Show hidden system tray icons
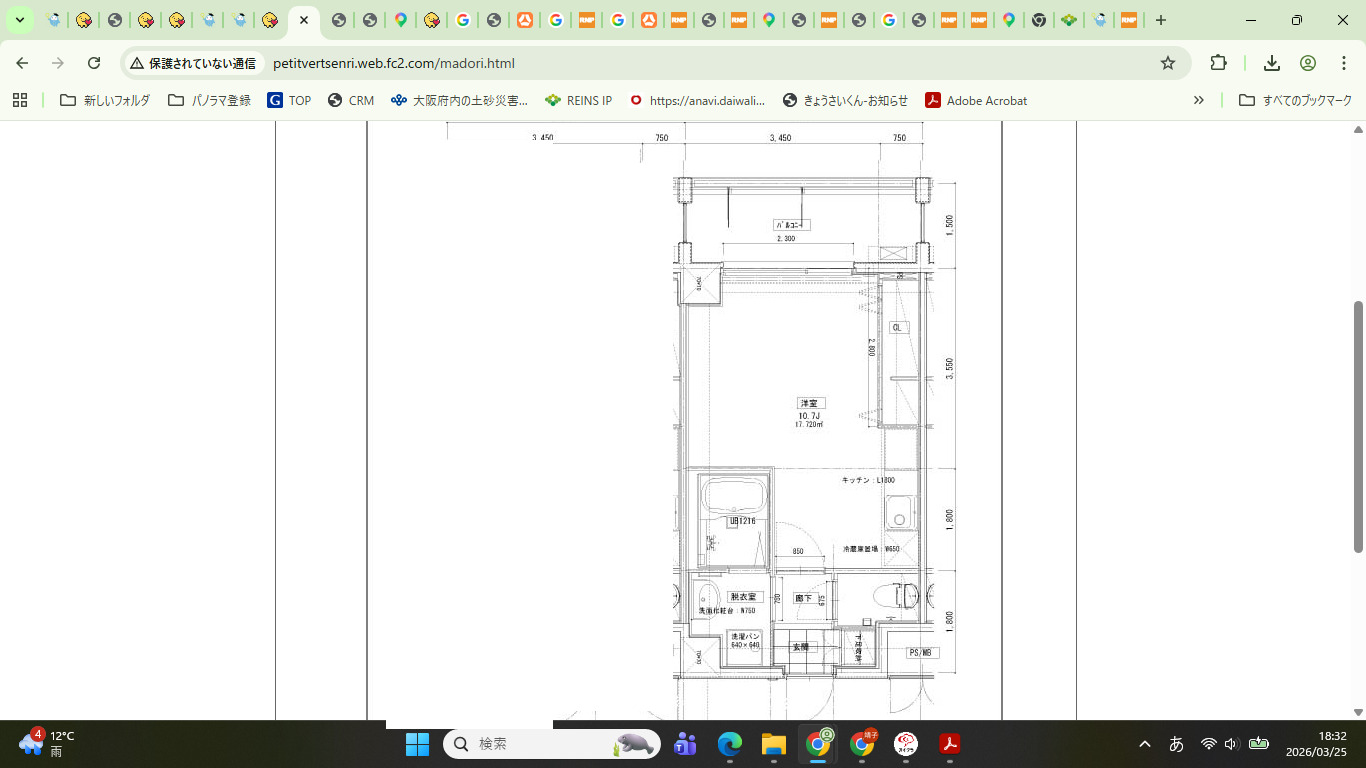Screen dimensions: 1366x768 coord(1145,744)
